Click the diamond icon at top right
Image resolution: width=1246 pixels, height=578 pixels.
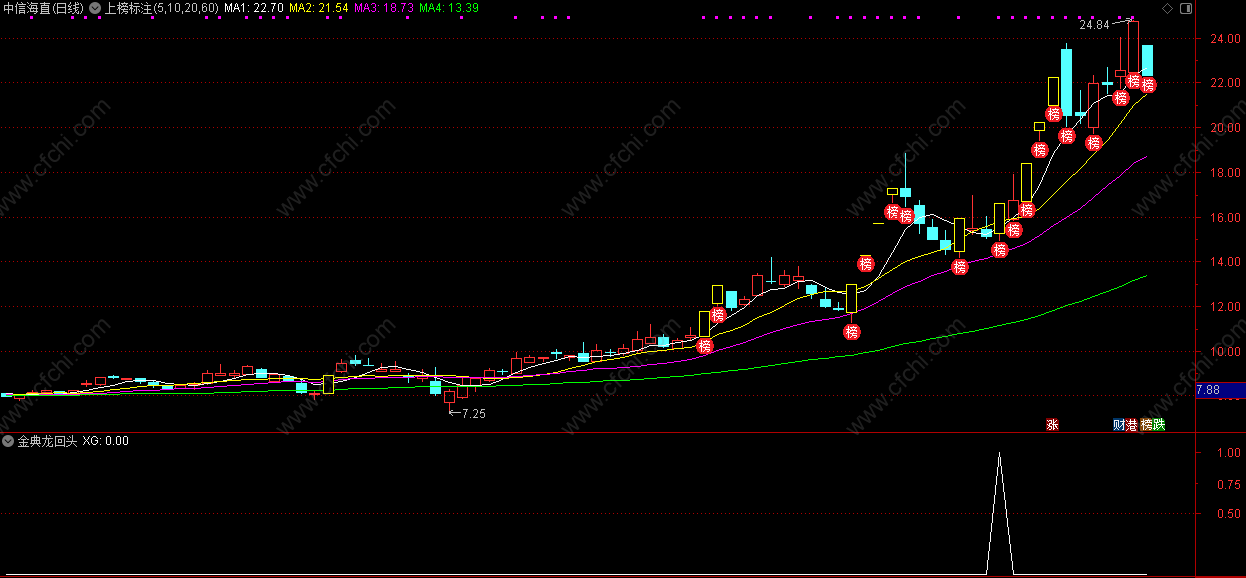tap(1167, 8)
